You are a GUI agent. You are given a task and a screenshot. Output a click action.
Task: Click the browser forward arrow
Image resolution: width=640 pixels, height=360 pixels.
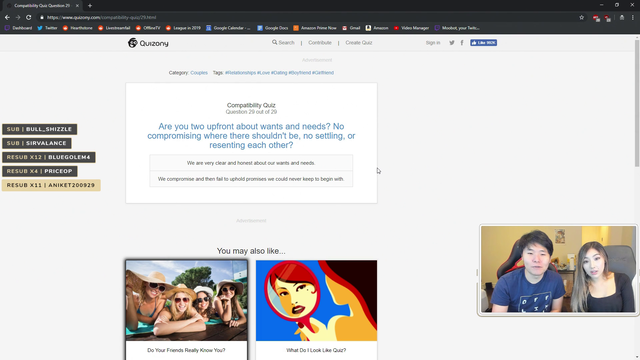click(18, 18)
